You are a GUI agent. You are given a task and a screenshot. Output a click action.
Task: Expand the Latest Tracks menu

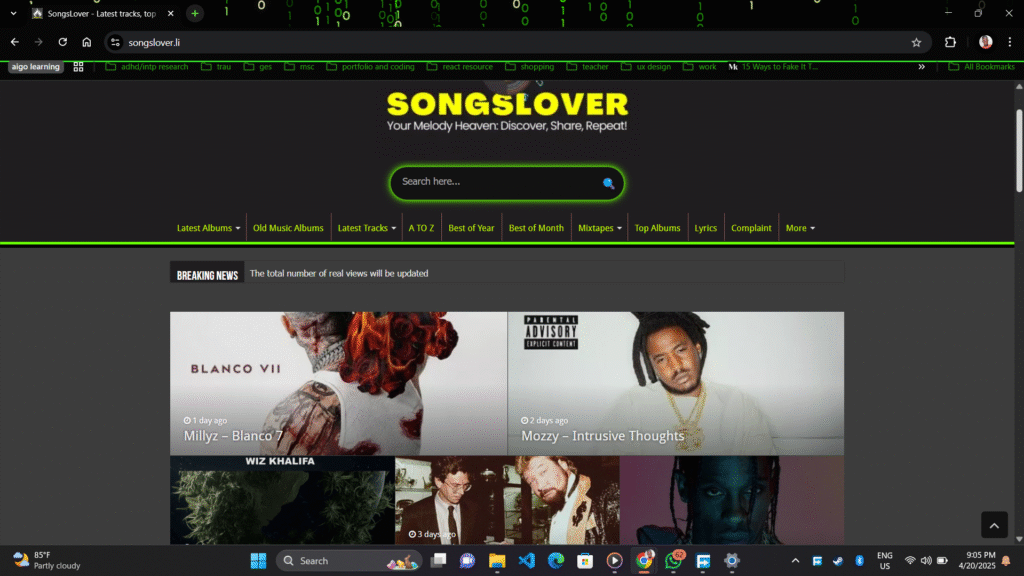[x=366, y=228]
